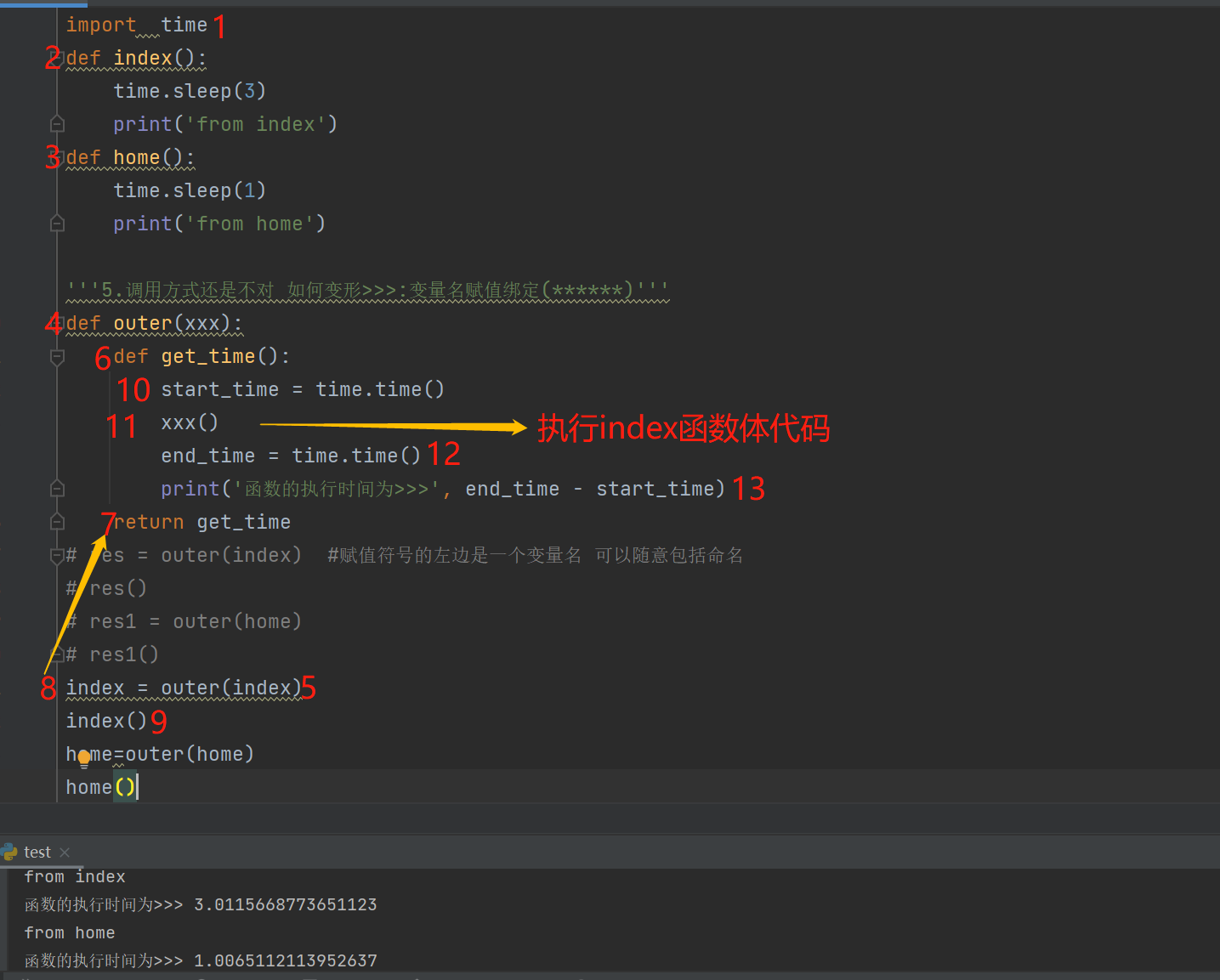
Task: Click the 'return get_time' statement
Action: (202, 522)
